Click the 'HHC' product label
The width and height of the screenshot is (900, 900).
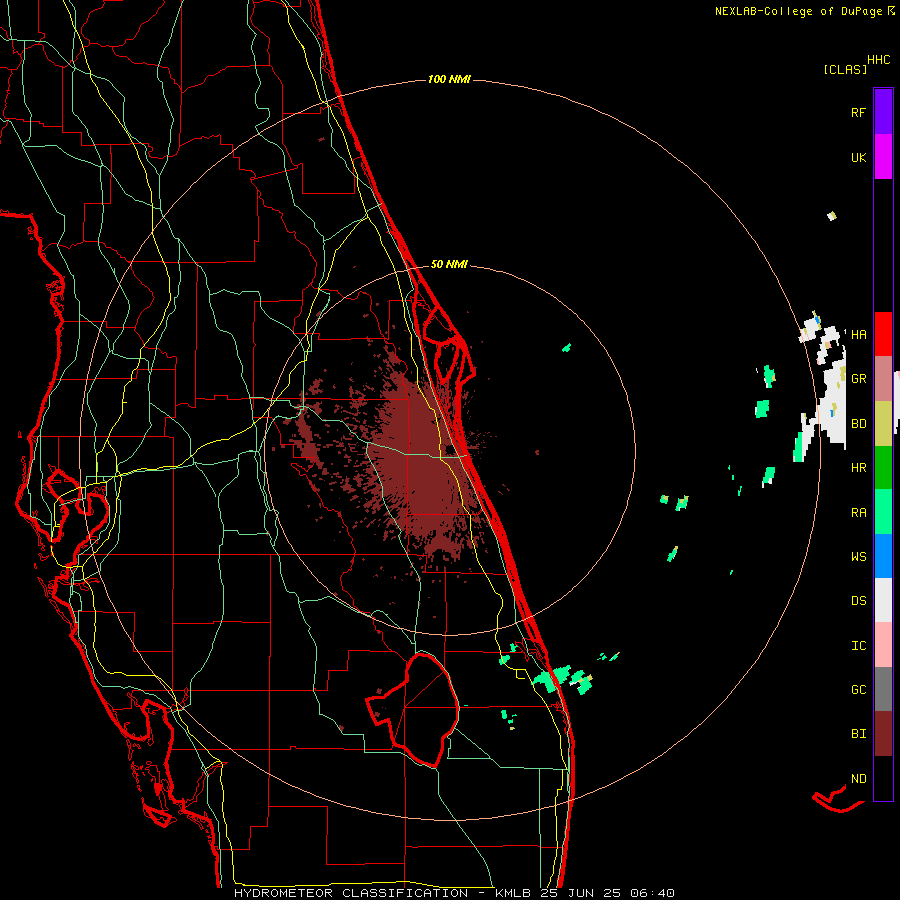(x=879, y=60)
